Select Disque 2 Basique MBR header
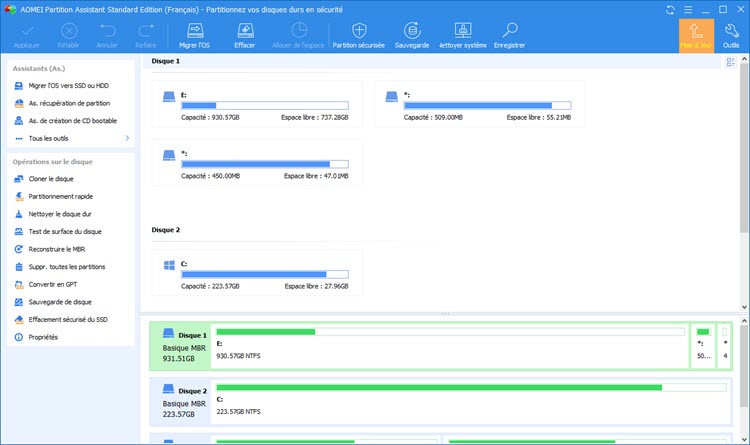 pos(180,402)
